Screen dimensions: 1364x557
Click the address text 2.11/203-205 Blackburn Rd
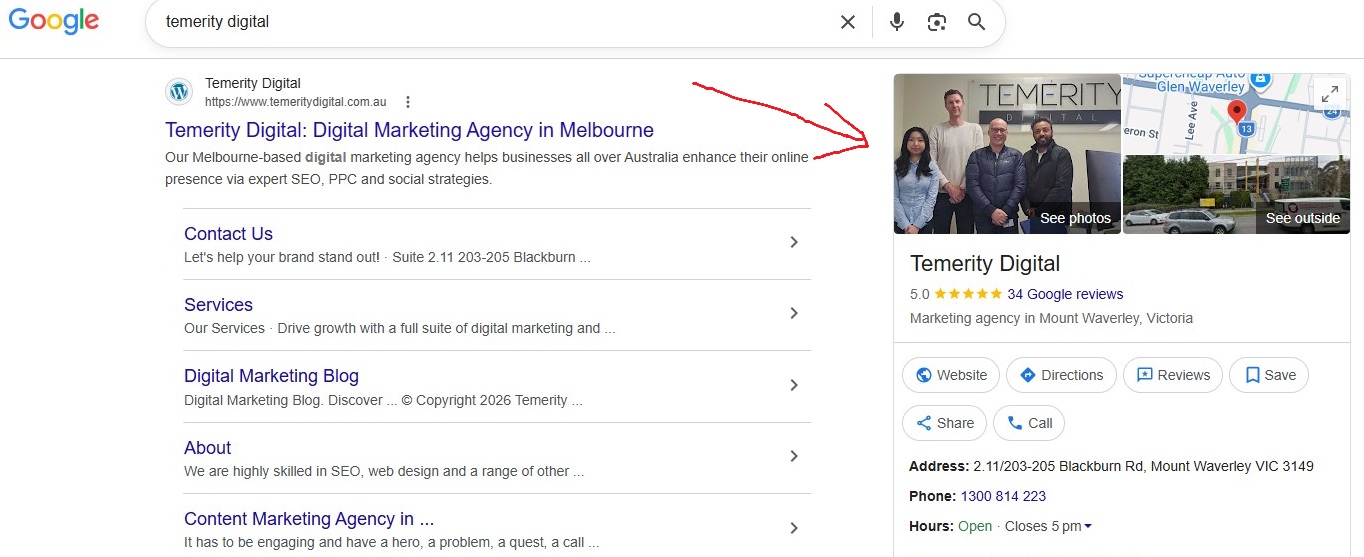coord(1058,466)
